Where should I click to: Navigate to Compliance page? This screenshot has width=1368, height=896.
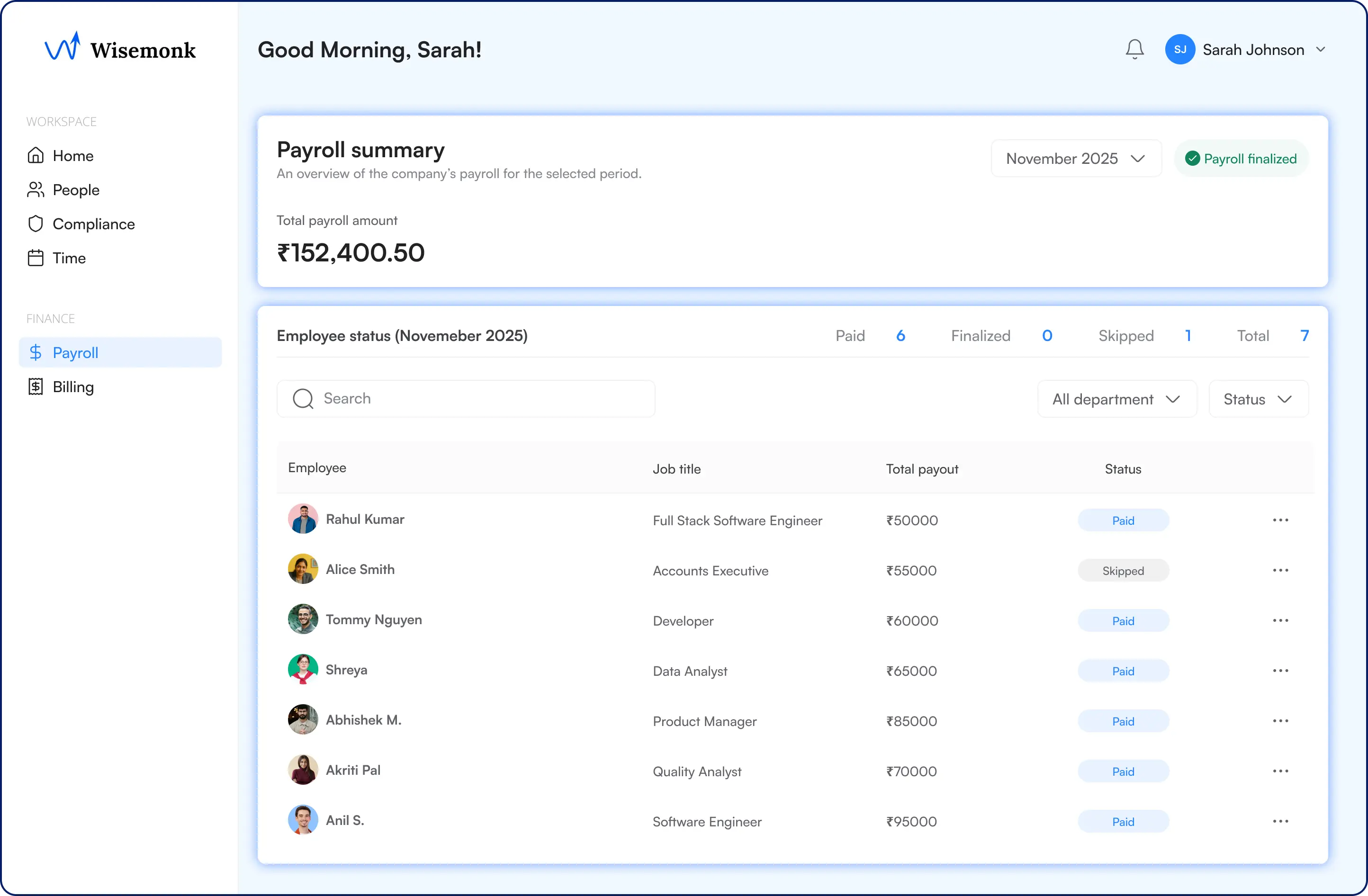(x=93, y=224)
